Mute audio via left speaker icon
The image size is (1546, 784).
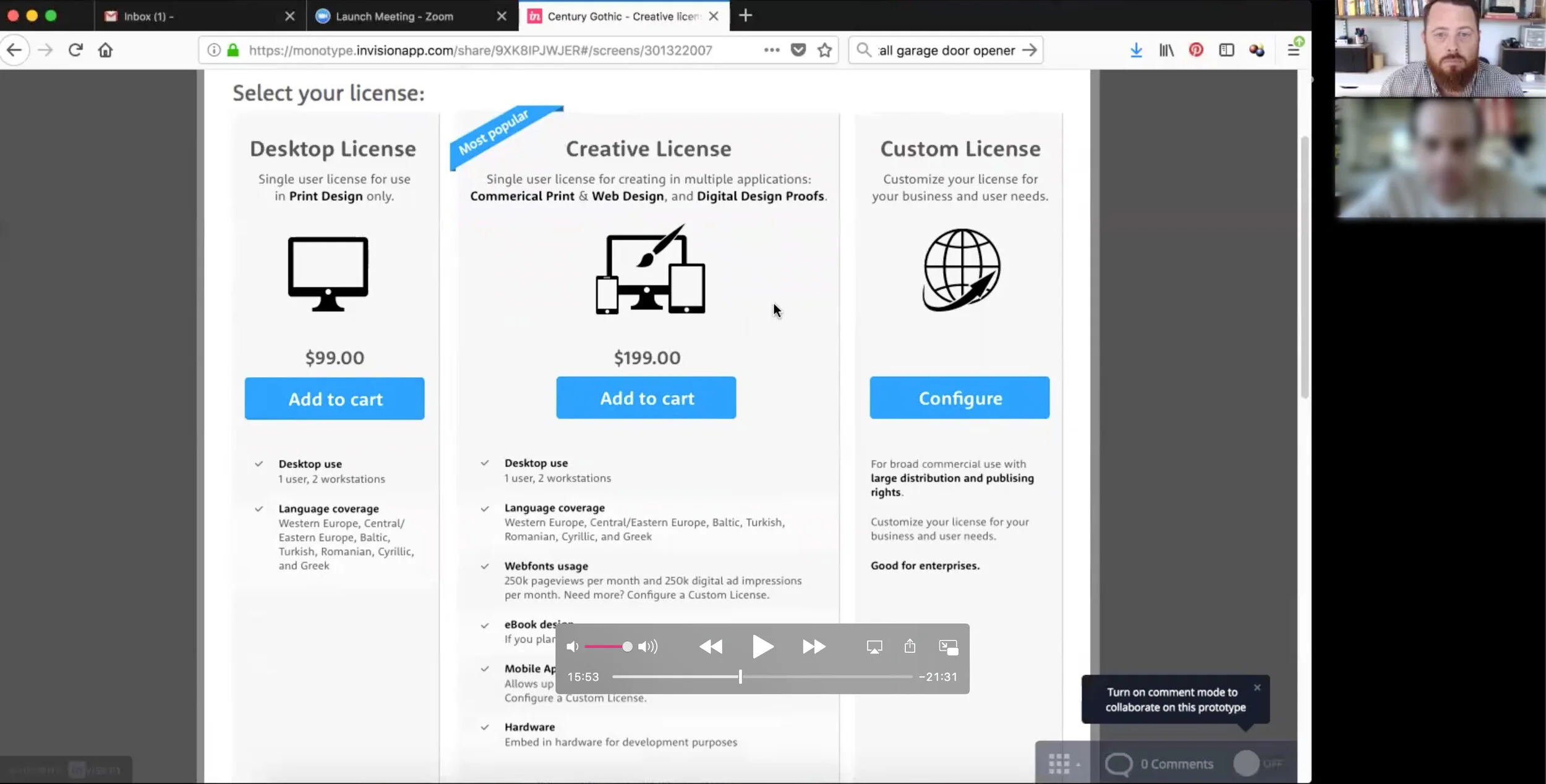pos(573,647)
